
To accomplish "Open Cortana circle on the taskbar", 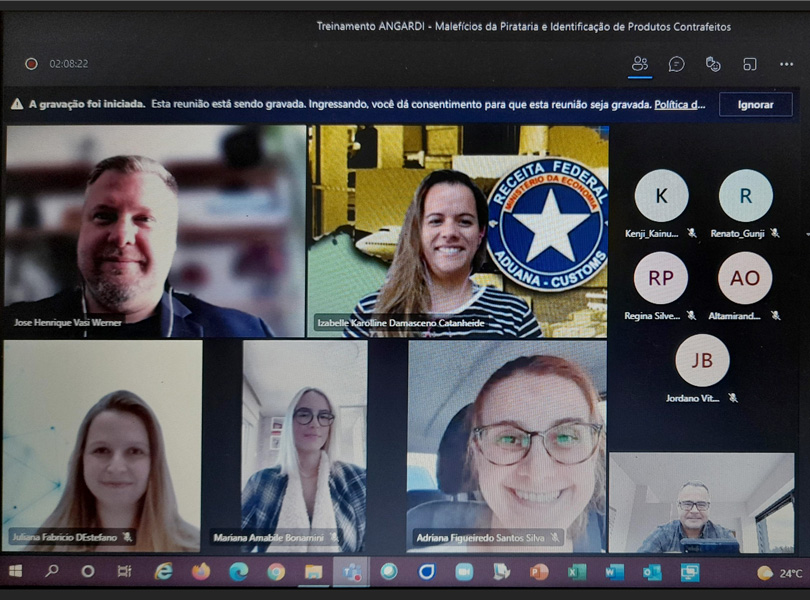I will pos(88,572).
